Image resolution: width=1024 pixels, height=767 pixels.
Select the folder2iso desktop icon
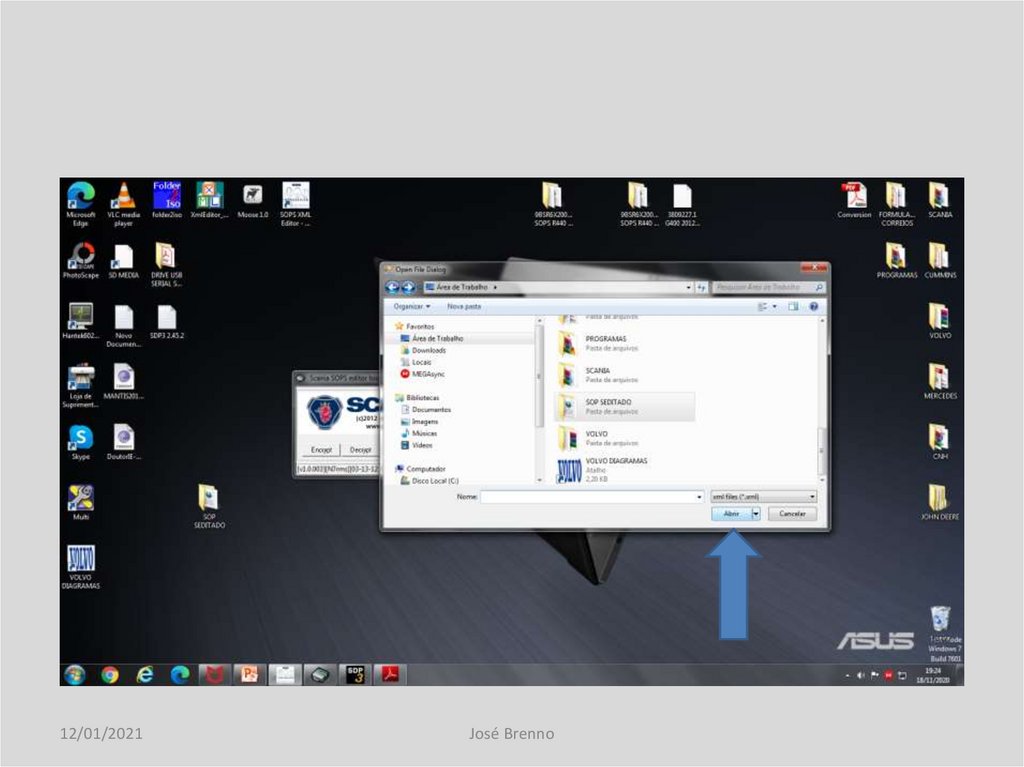pyautogui.click(x=167, y=200)
